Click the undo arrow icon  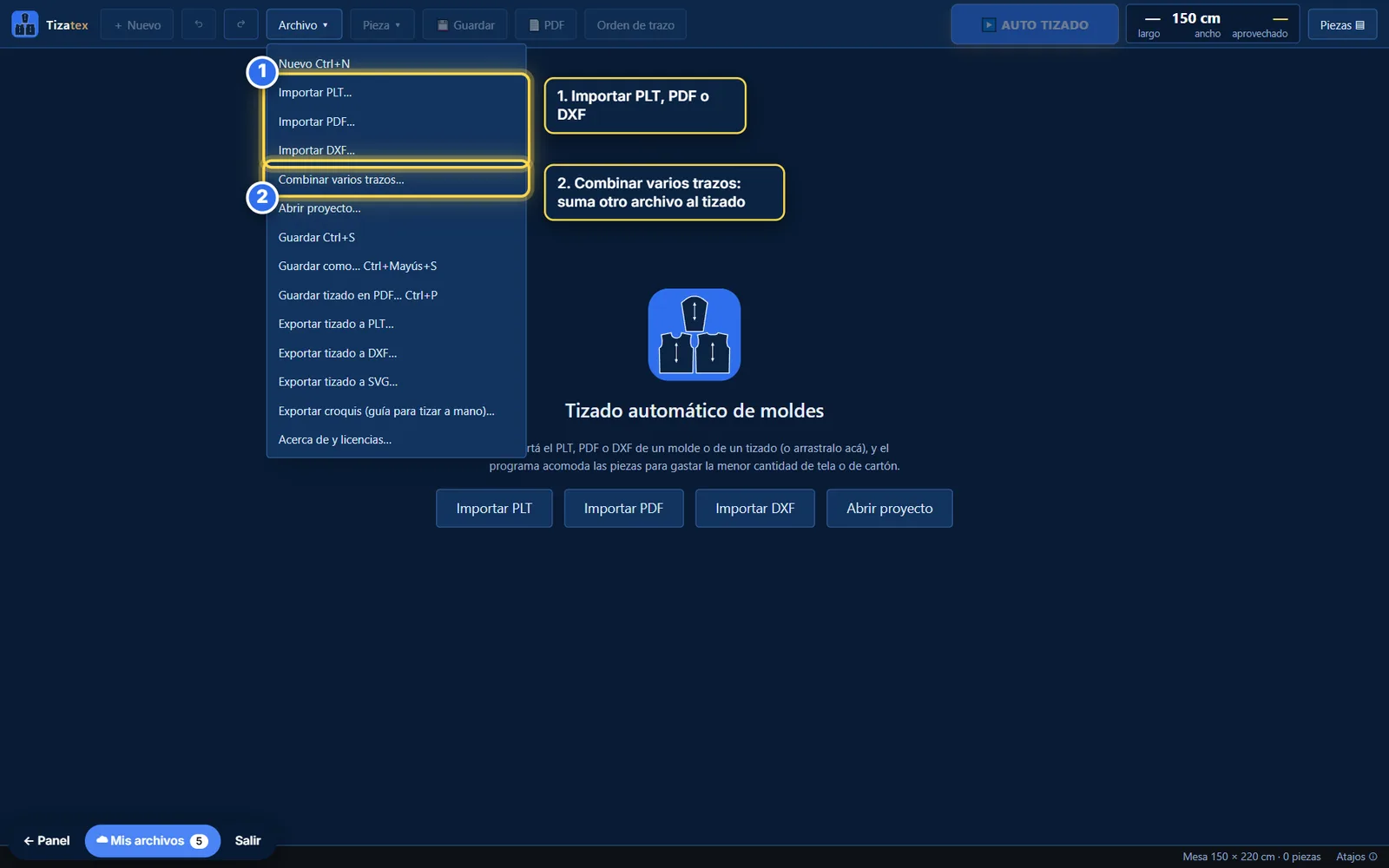click(x=199, y=24)
